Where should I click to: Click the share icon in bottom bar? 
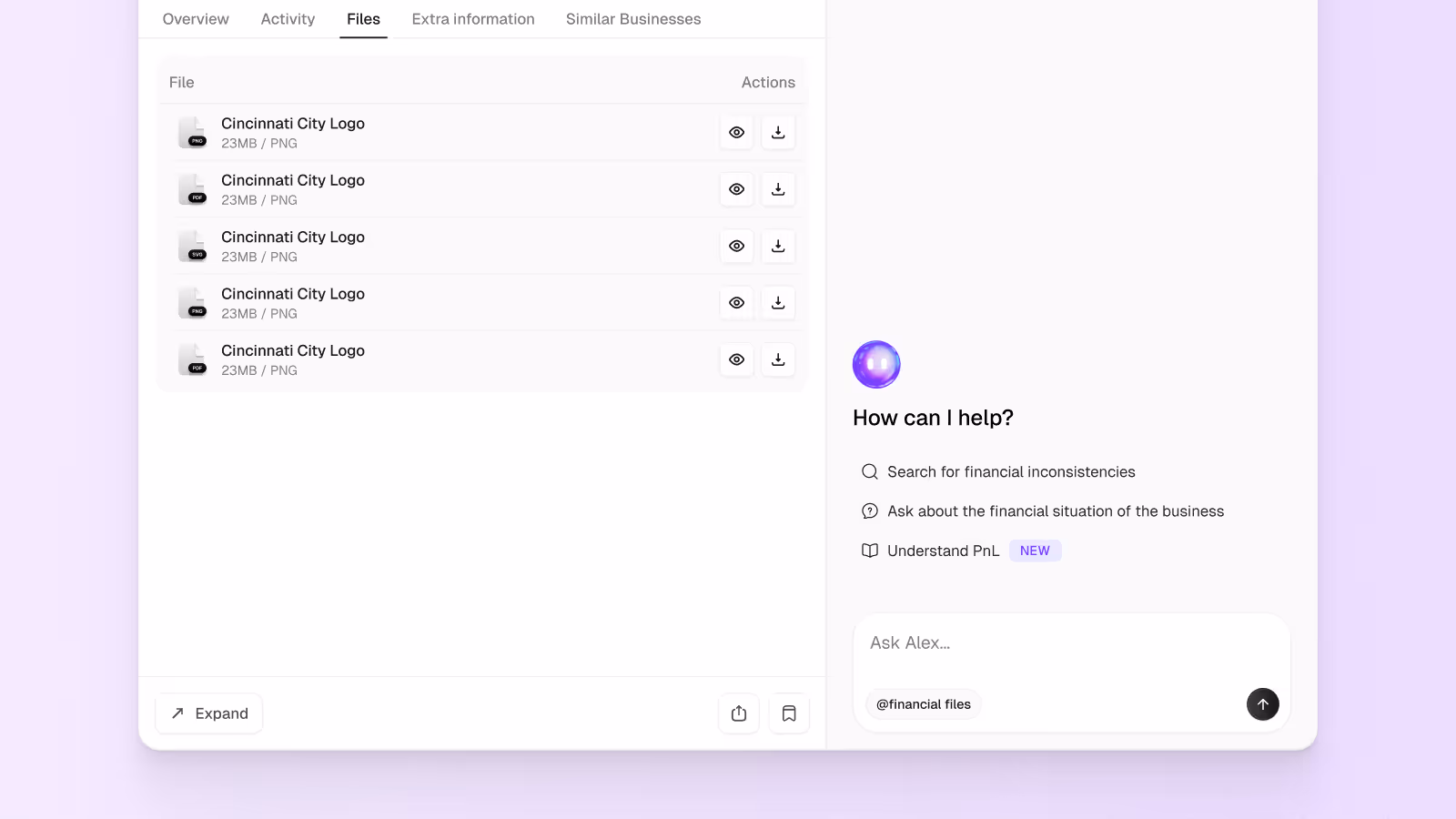(739, 713)
